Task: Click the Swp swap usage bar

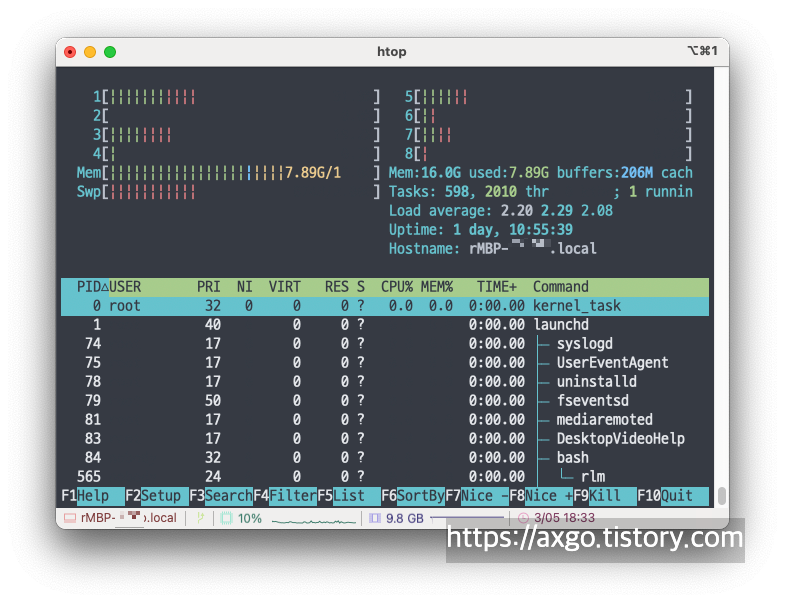Action: click(x=228, y=192)
